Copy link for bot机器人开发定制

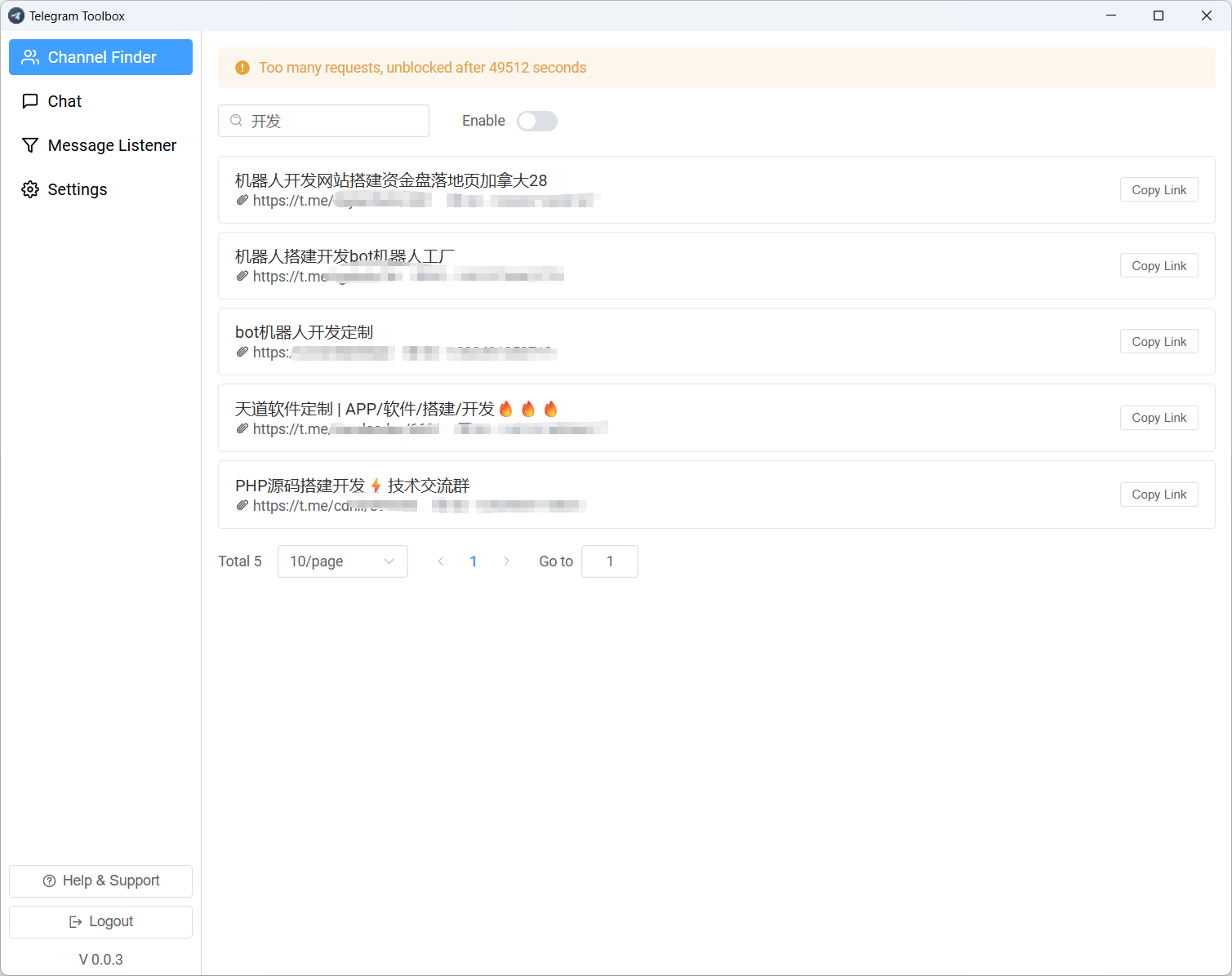(1159, 341)
